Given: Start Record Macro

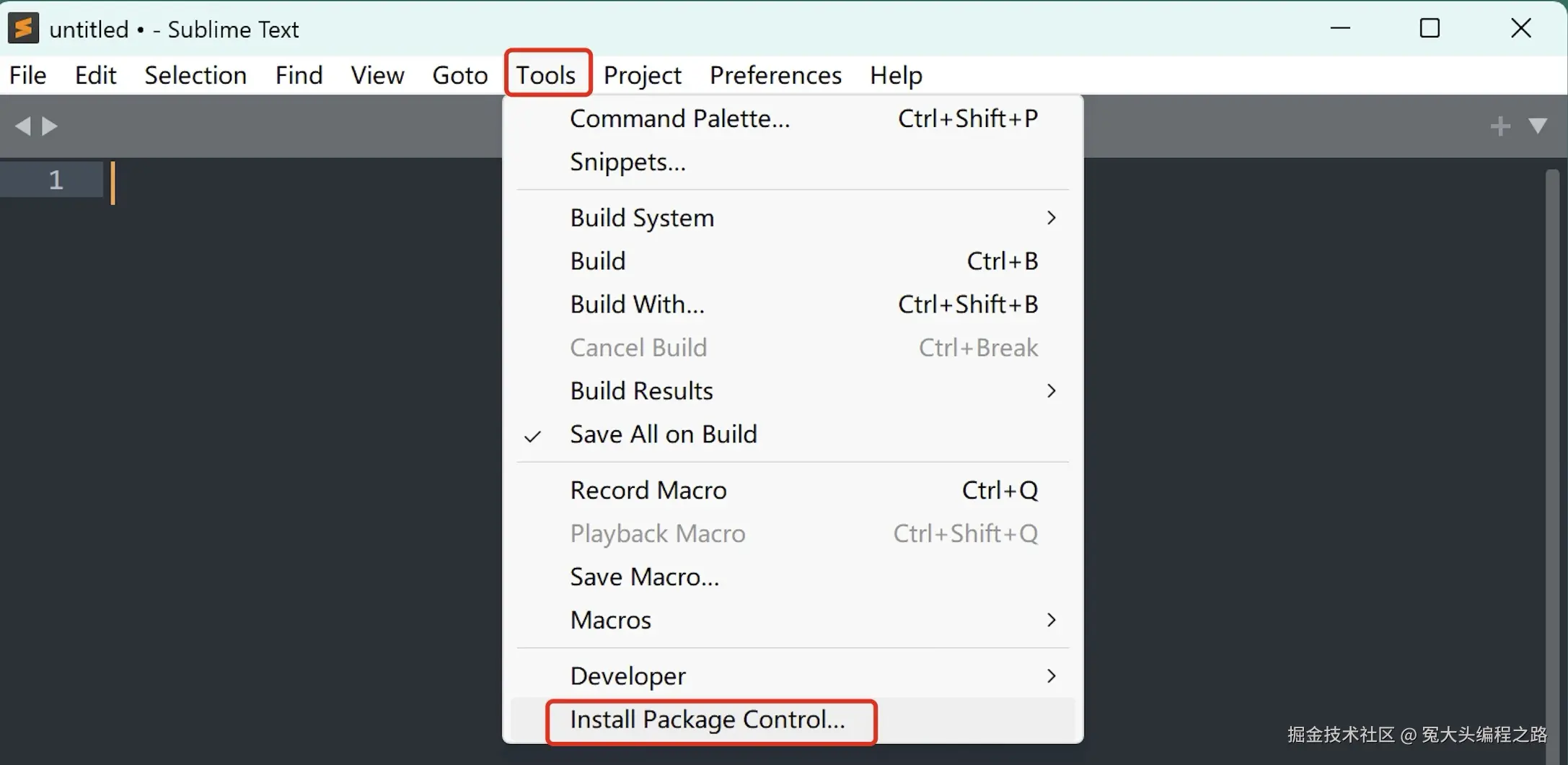Looking at the screenshot, I should coord(648,491).
